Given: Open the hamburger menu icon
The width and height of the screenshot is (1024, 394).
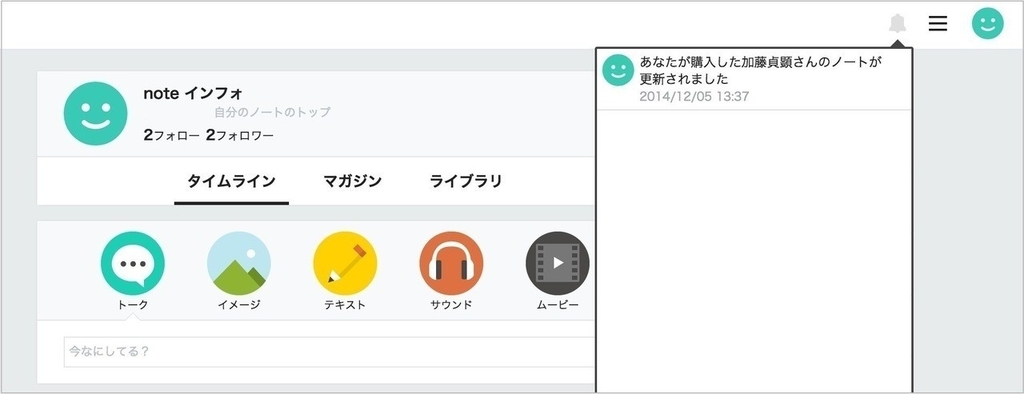Looking at the screenshot, I should tap(938, 24).
